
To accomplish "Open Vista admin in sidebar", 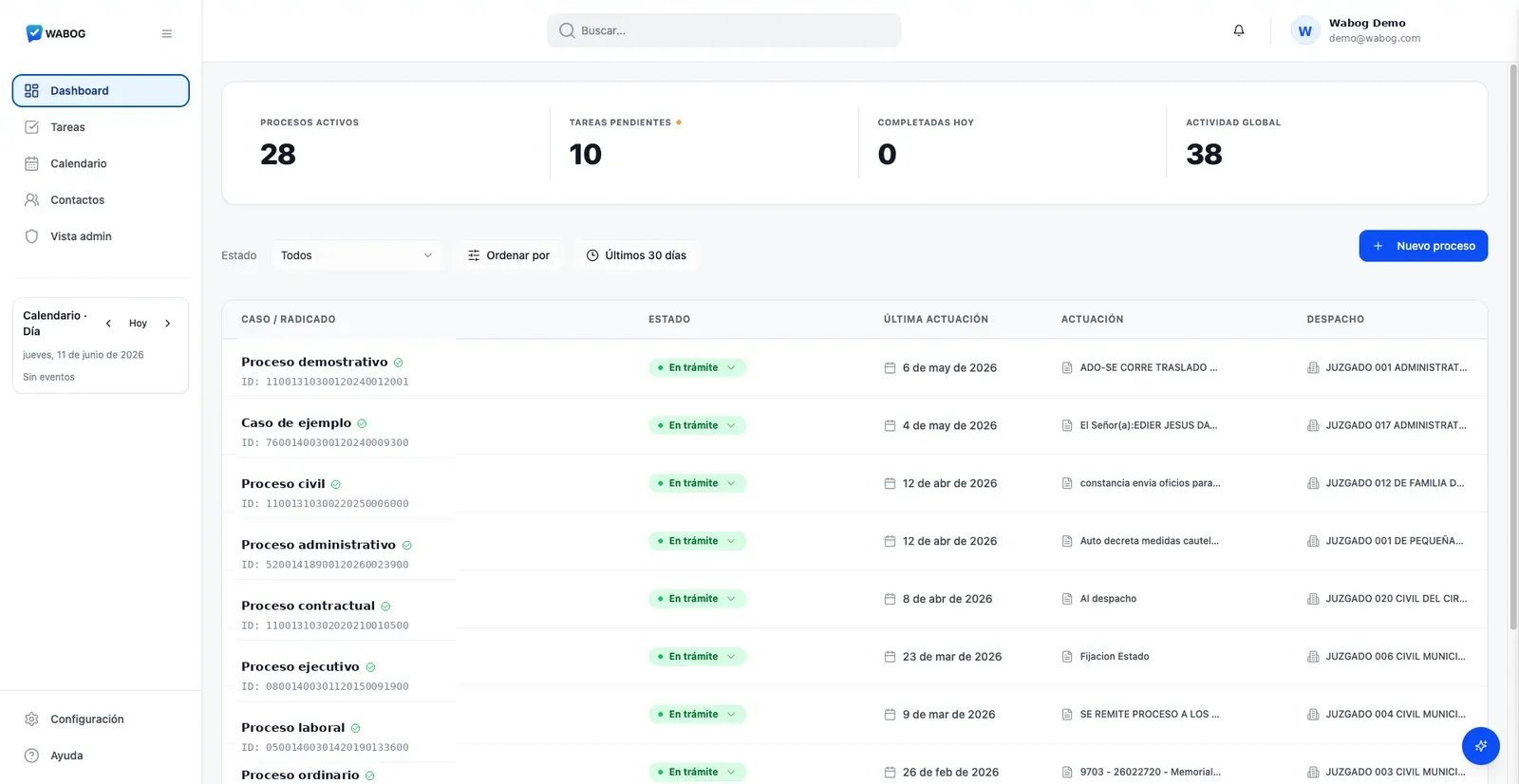I will [x=101, y=236].
